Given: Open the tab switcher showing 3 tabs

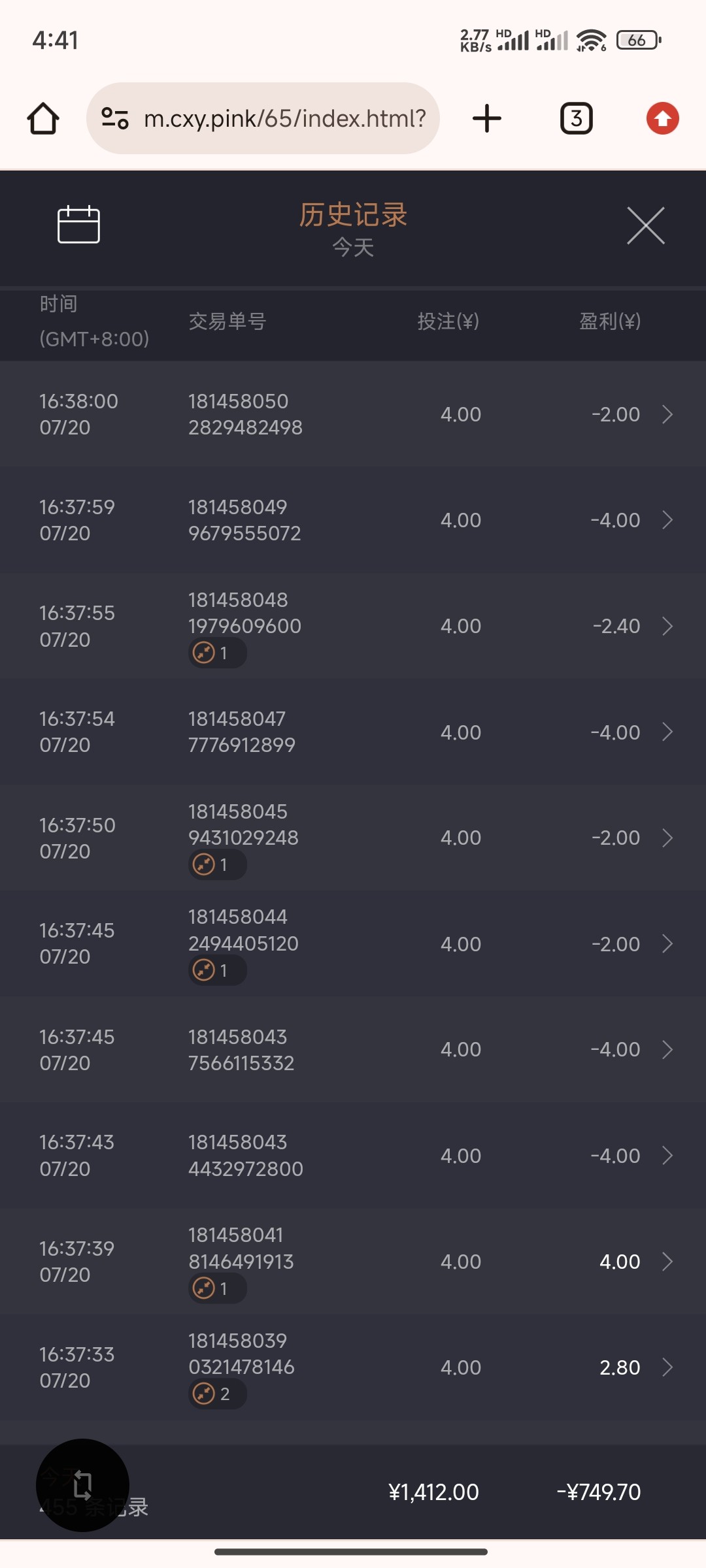Looking at the screenshot, I should point(577,118).
